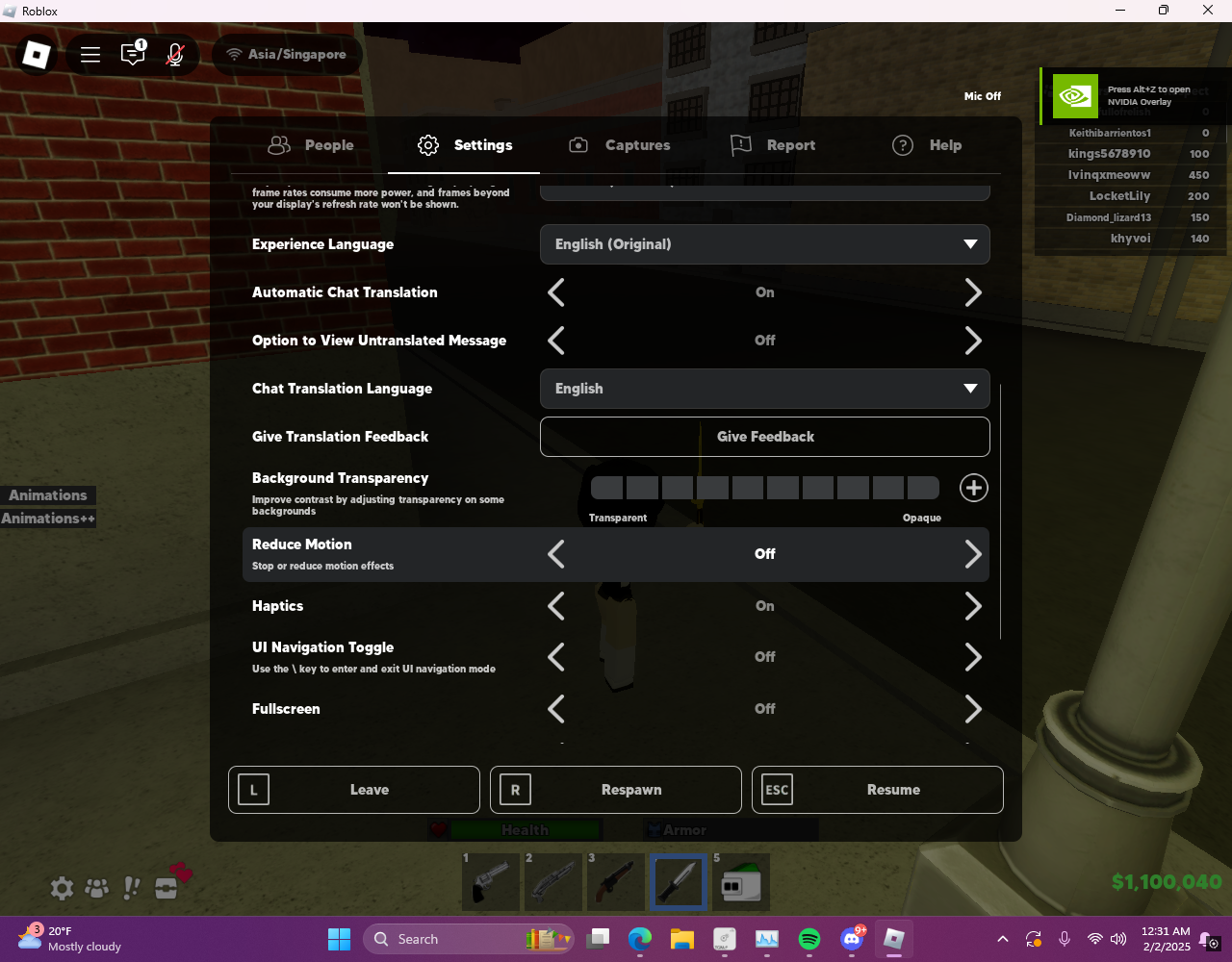The width and height of the screenshot is (1232, 962).
Task: Click right arrow for Option to View Untranslated Message
Action: 973,341
